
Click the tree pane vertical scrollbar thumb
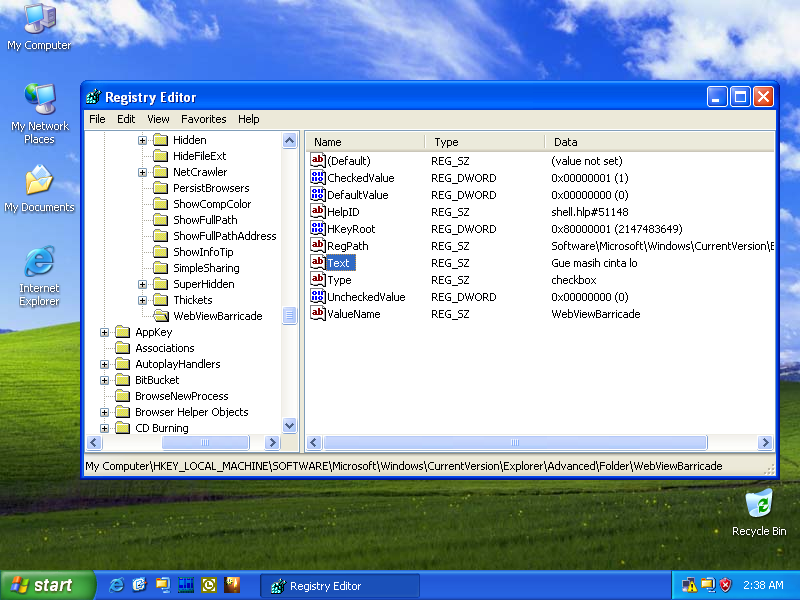(289, 315)
